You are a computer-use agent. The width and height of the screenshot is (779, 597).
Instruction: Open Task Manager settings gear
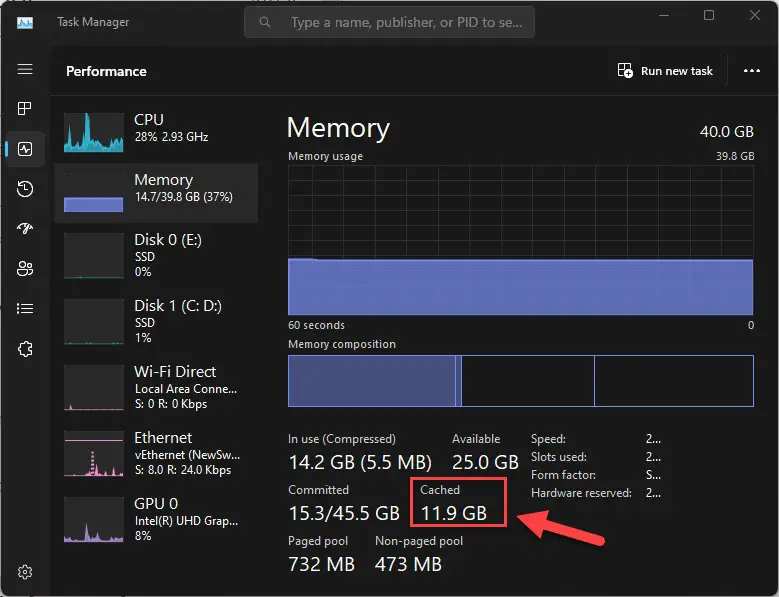coord(25,572)
